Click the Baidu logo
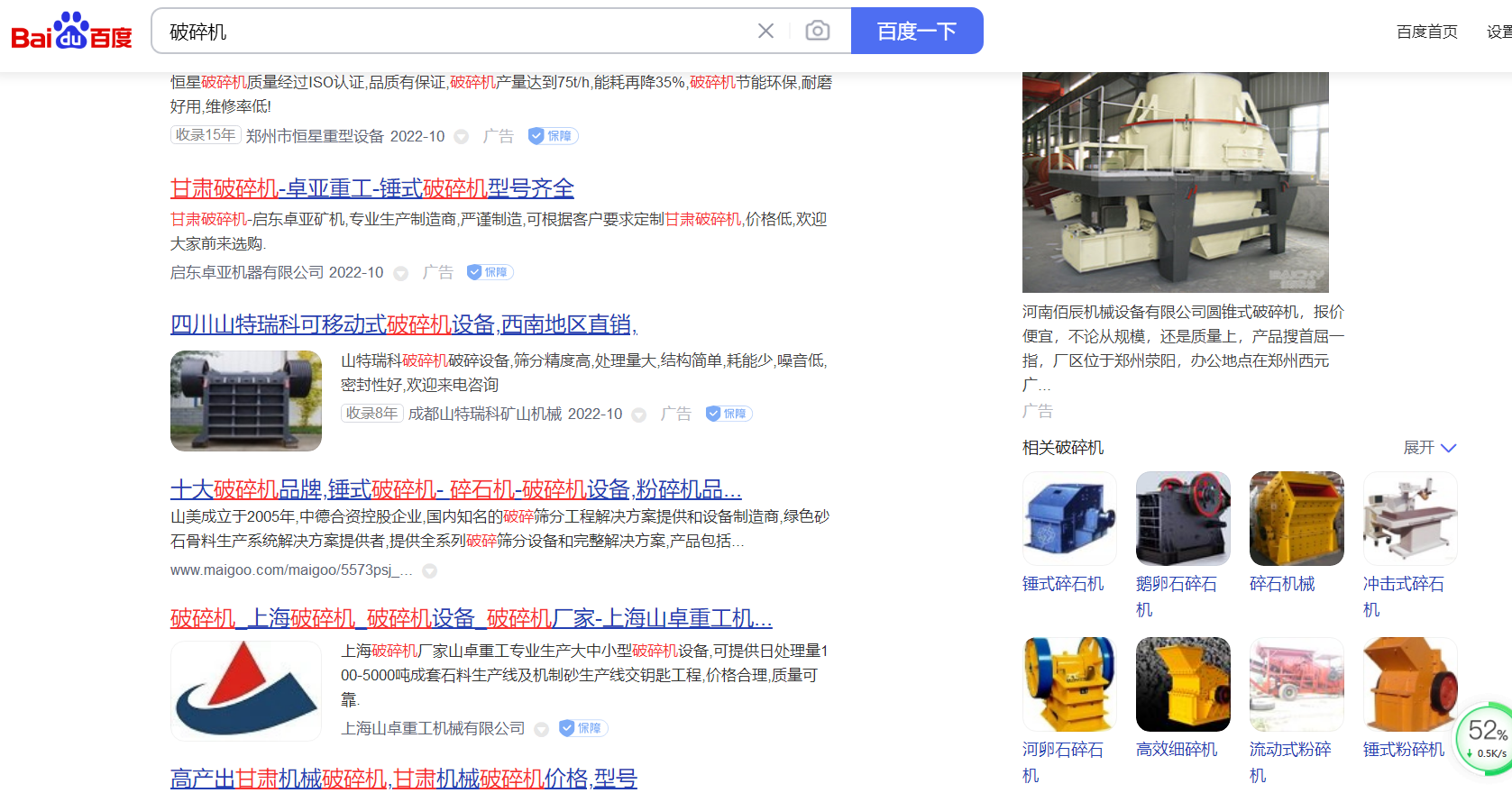Viewport: 1512px width, 802px height. point(71,32)
